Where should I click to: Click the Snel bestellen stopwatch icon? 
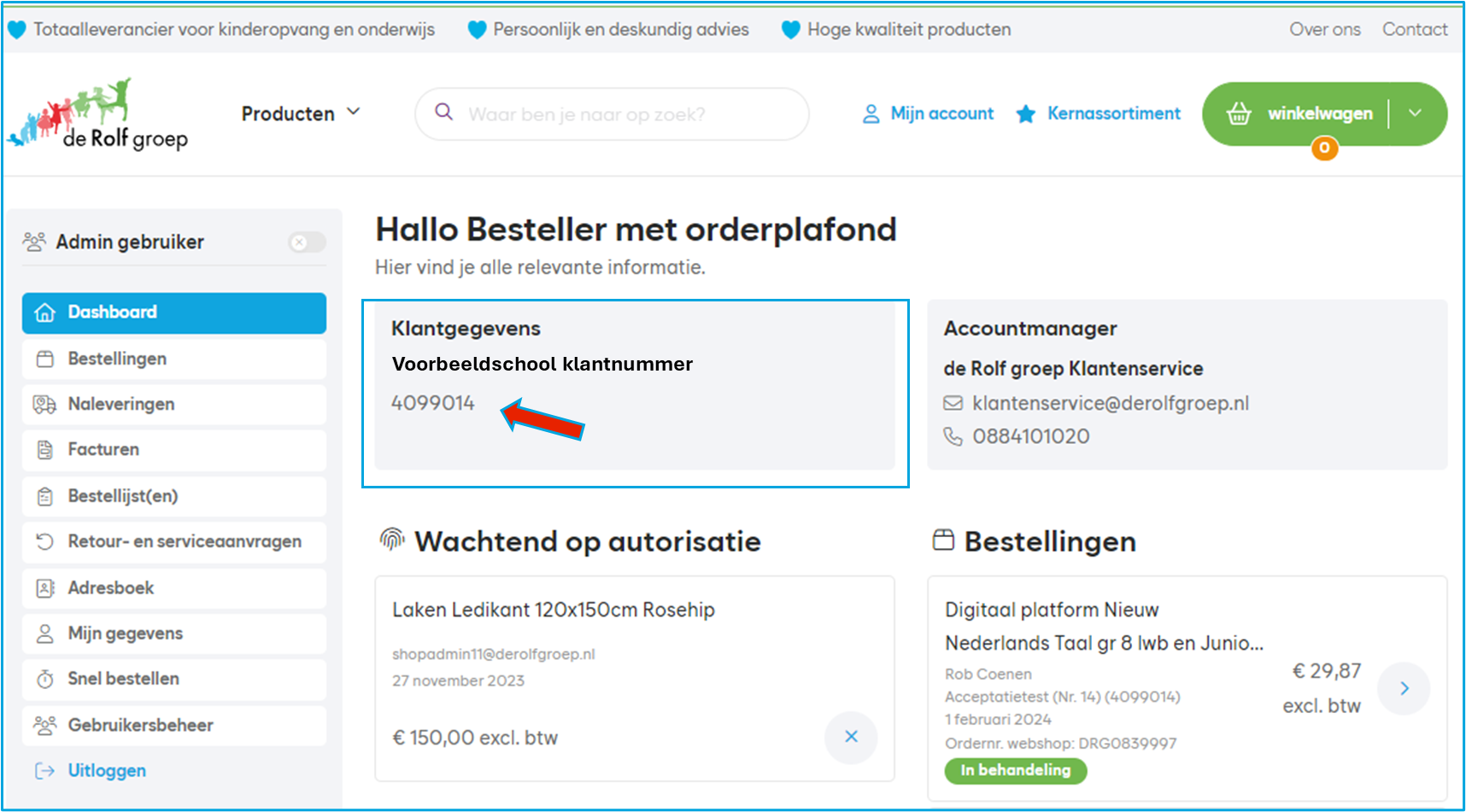click(x=45, y=679)
